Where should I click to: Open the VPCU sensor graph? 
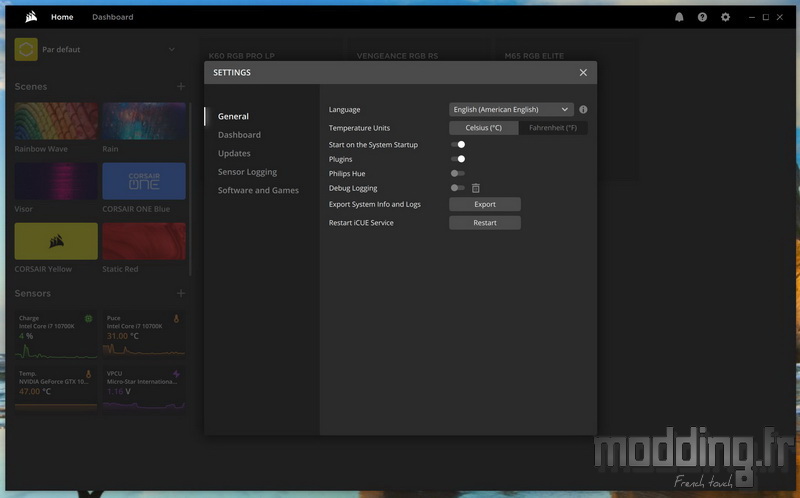[144, 406]
